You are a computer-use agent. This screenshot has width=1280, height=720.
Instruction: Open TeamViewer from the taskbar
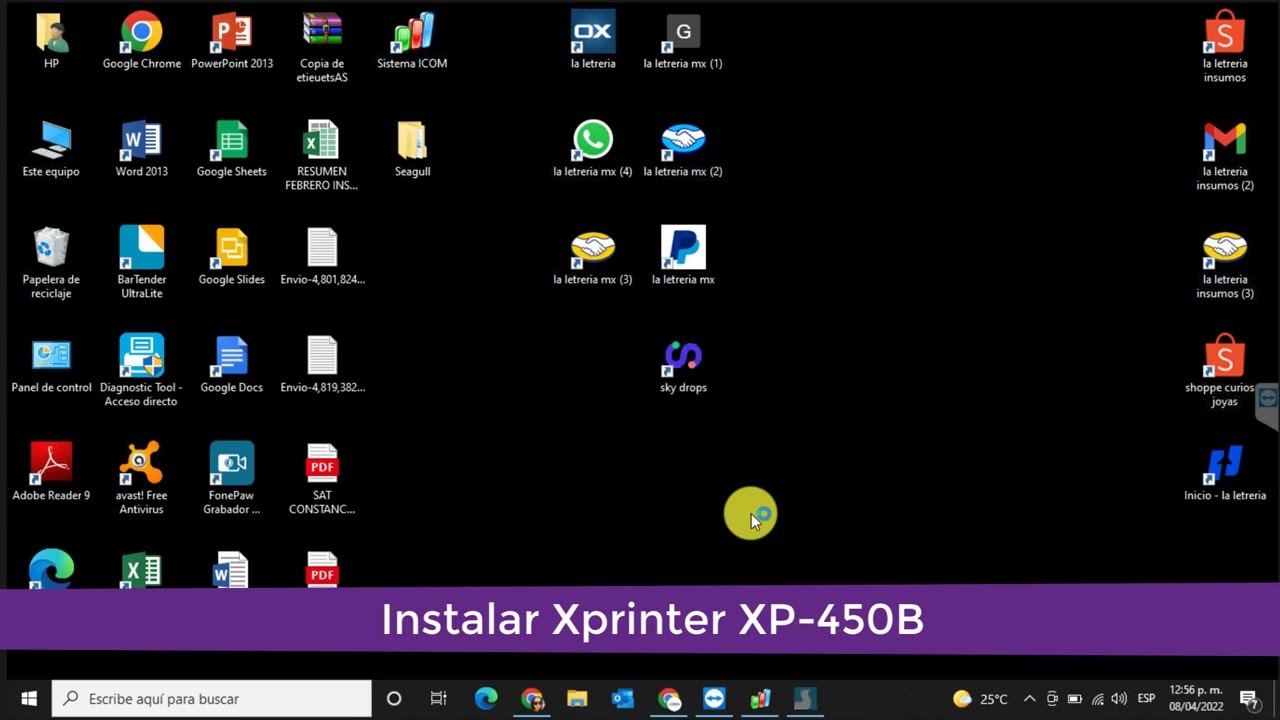(x=714, y=699)
